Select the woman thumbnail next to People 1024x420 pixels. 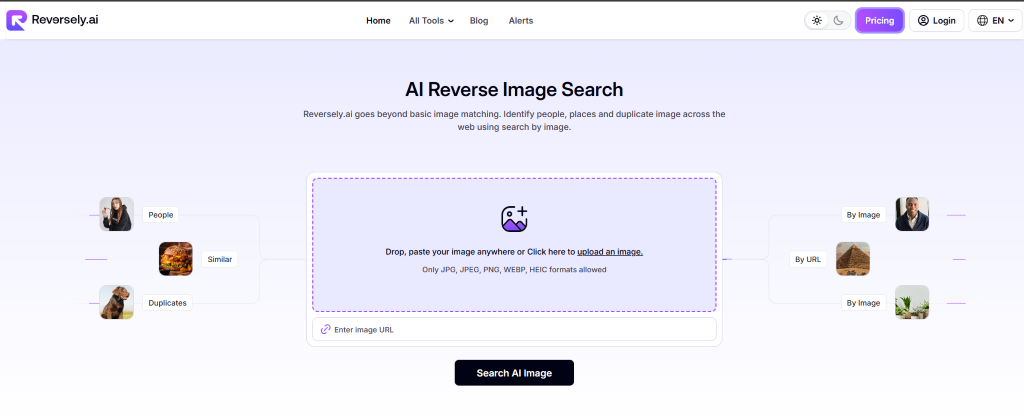click(116, 214)
